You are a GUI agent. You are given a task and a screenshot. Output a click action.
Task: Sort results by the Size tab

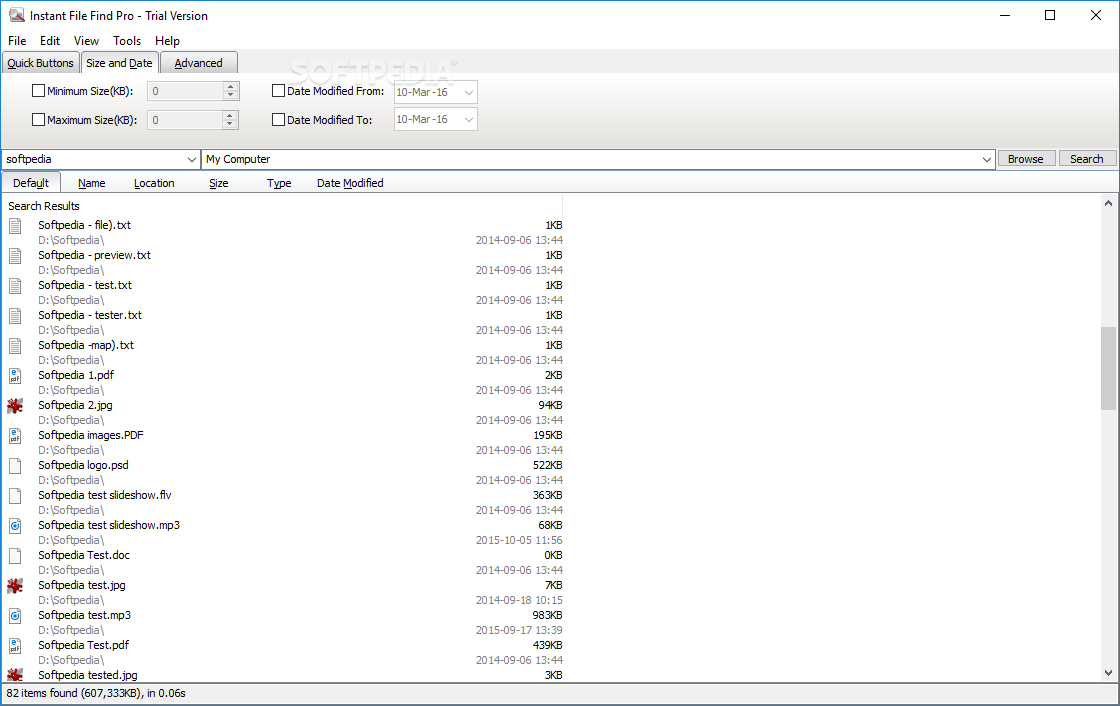tap(219, 183)
